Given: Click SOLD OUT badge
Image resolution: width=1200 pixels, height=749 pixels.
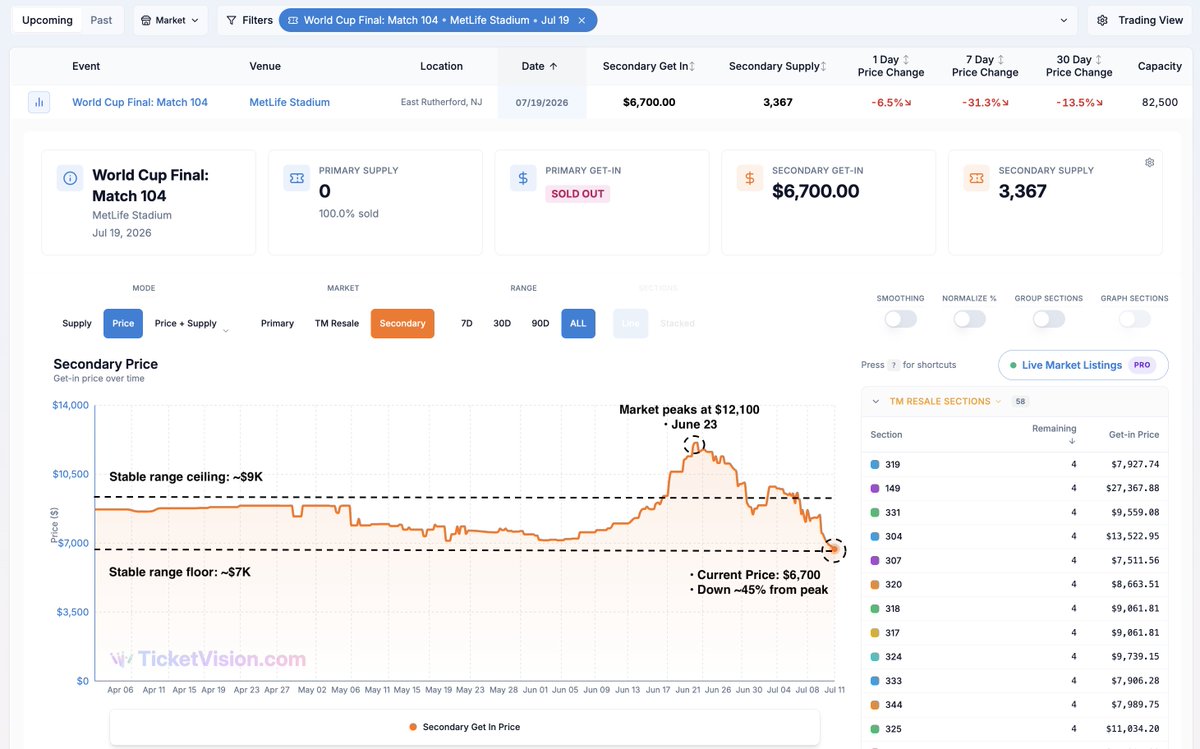Looking at the screenshot, I should (x=578, y=194).
